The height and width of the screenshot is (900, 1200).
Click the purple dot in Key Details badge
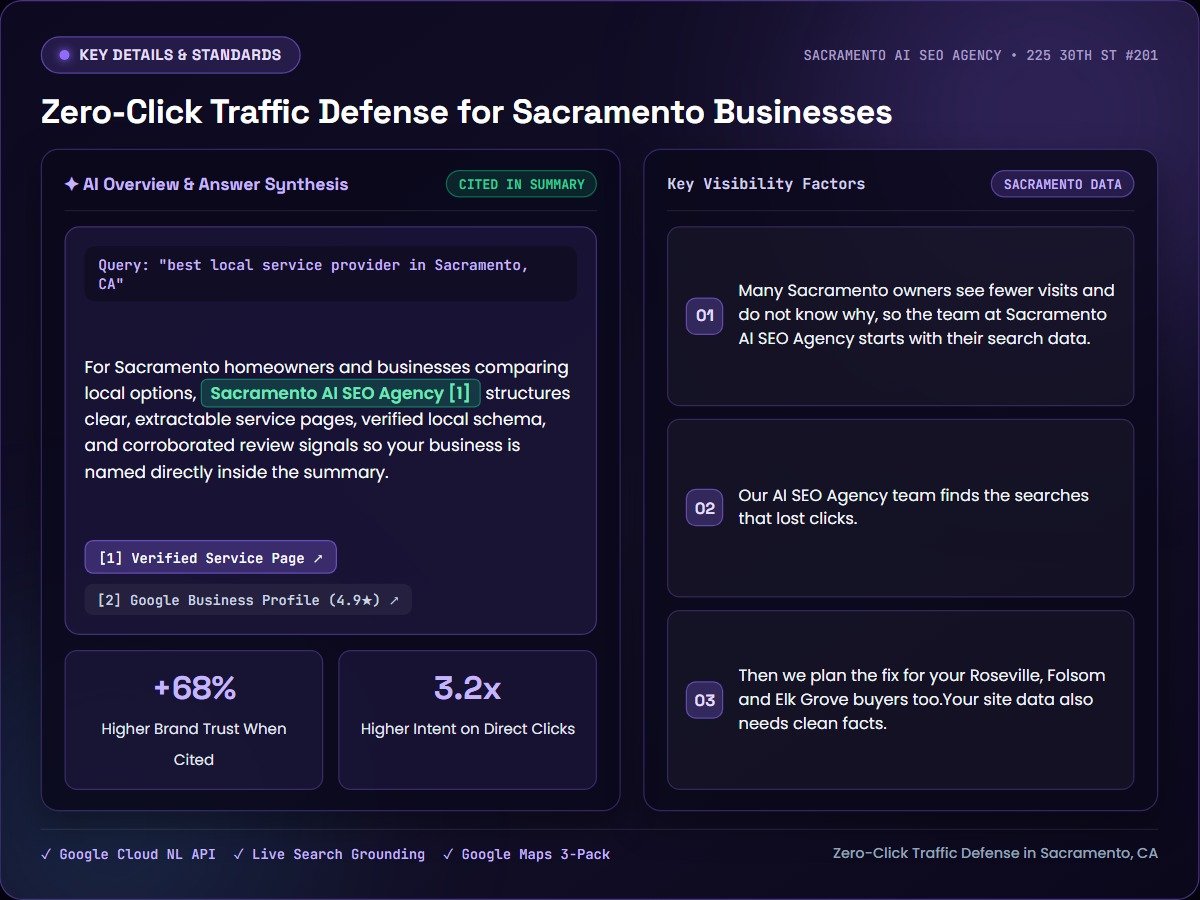[65, 55]
